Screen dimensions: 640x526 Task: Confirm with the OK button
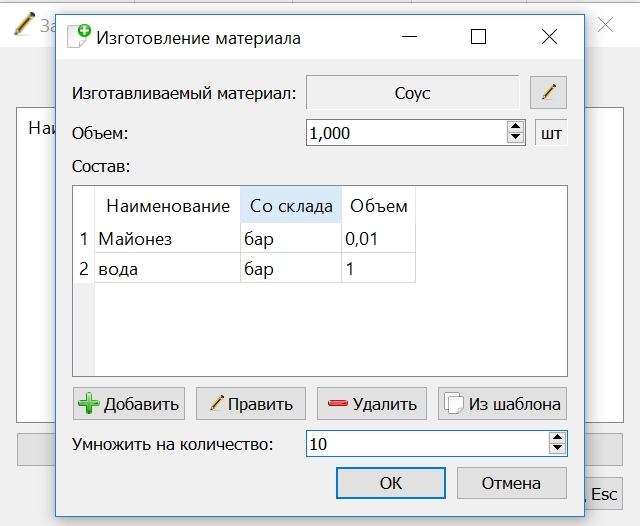click(391, 483)
